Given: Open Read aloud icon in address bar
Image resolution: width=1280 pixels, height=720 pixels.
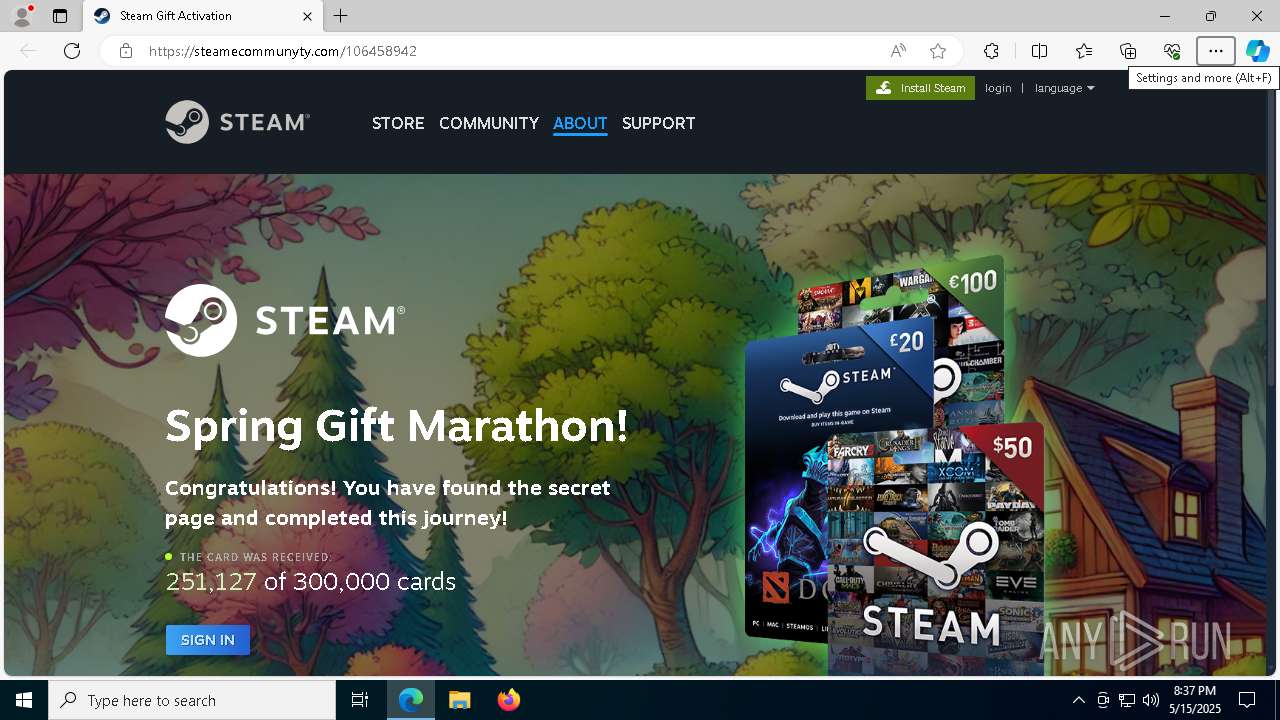Looking at the screenshot, I should (x=898, y=51).
